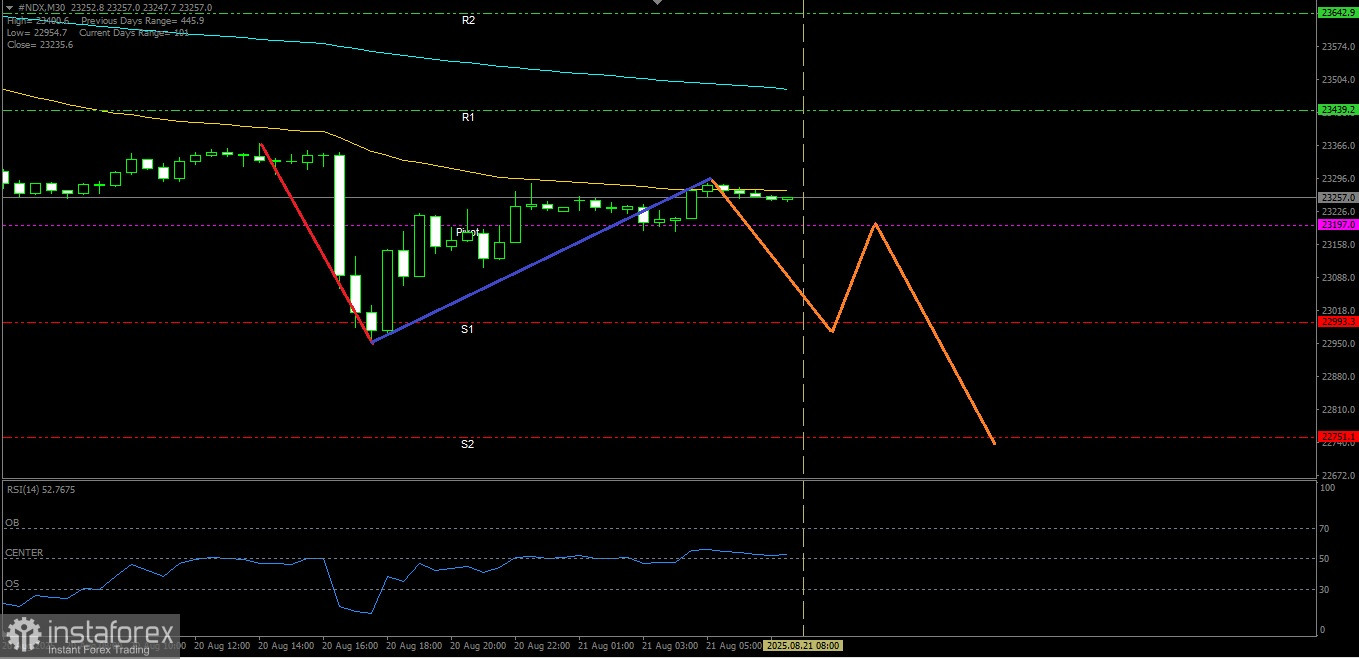Open the #NDX,M30 chart dropdown triangle
This screenshot has width=1359, height=659.
[9, 7]
